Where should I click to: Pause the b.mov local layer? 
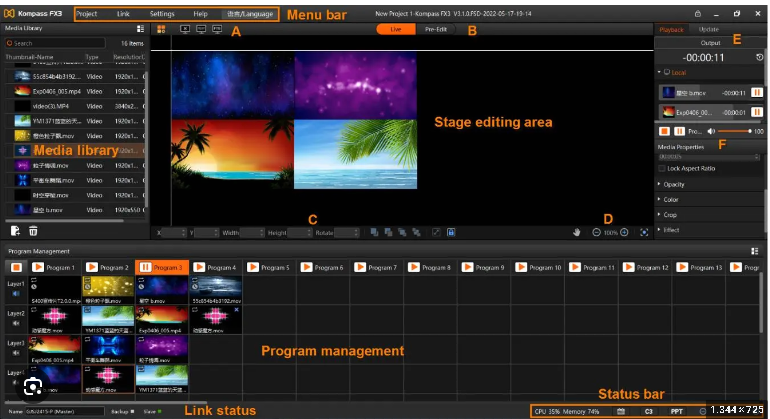pos(757,92)
